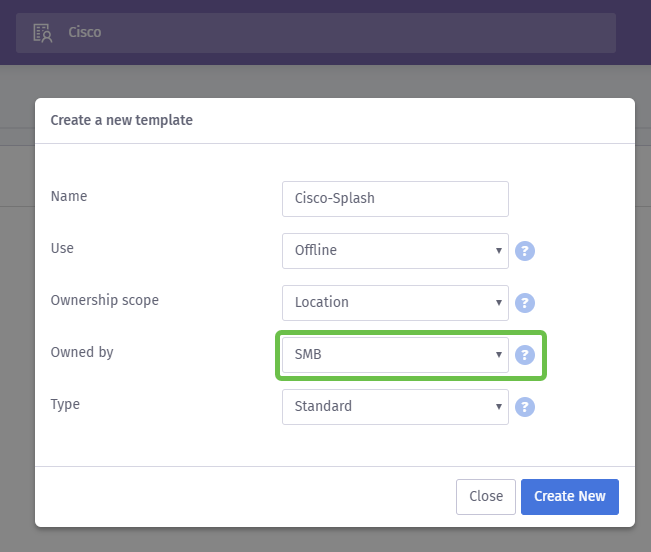The image size is (651, 552).
Task: Focus the Cisco field in top bar
Action: point(330,33)
